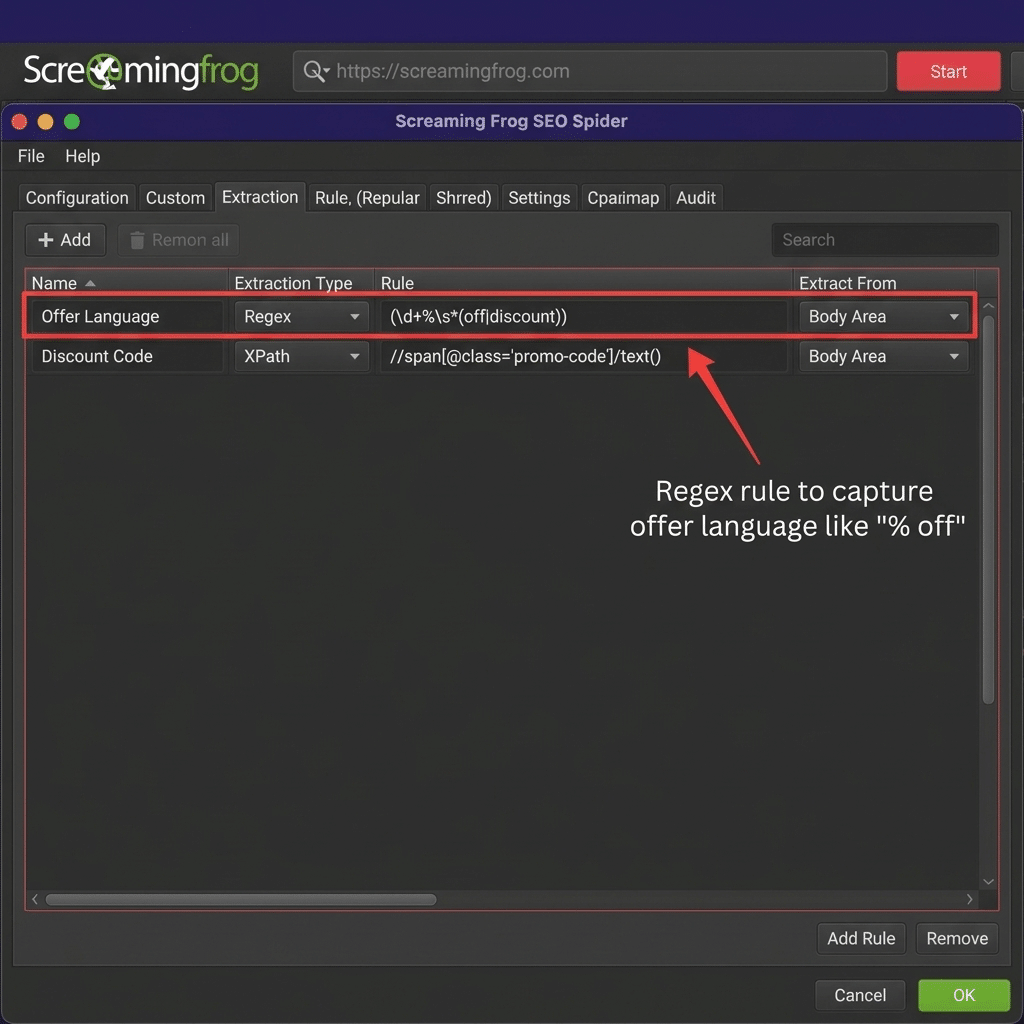Open the Help menu
This screenshot has height=1024, width=1024.
82,156
